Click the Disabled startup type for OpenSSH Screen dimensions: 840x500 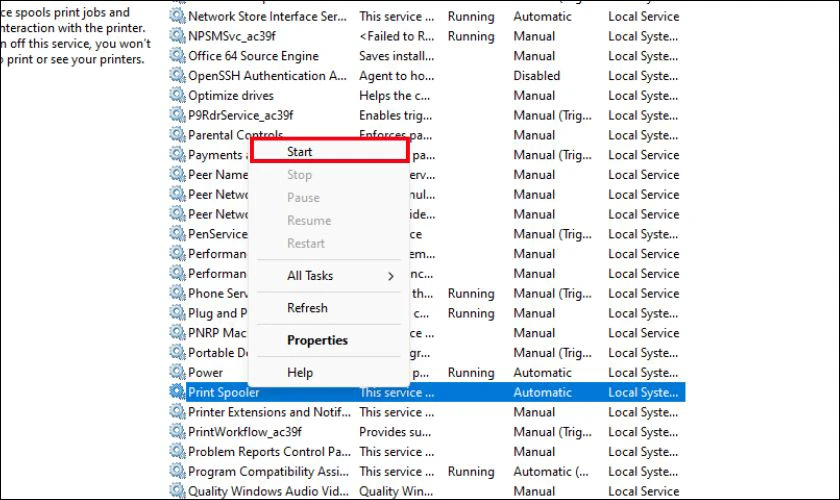point(537,76)
